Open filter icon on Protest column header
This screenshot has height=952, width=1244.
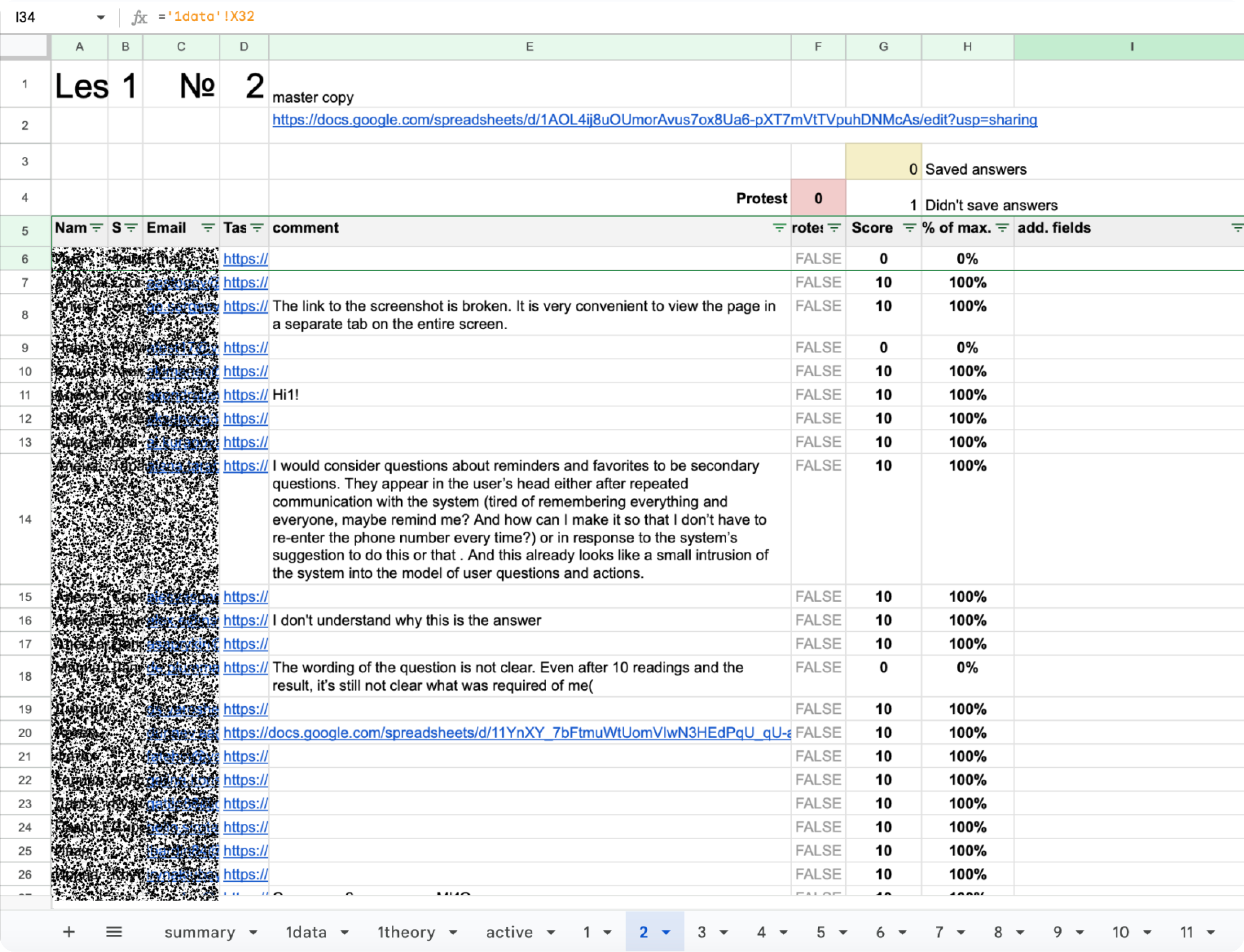834,228
